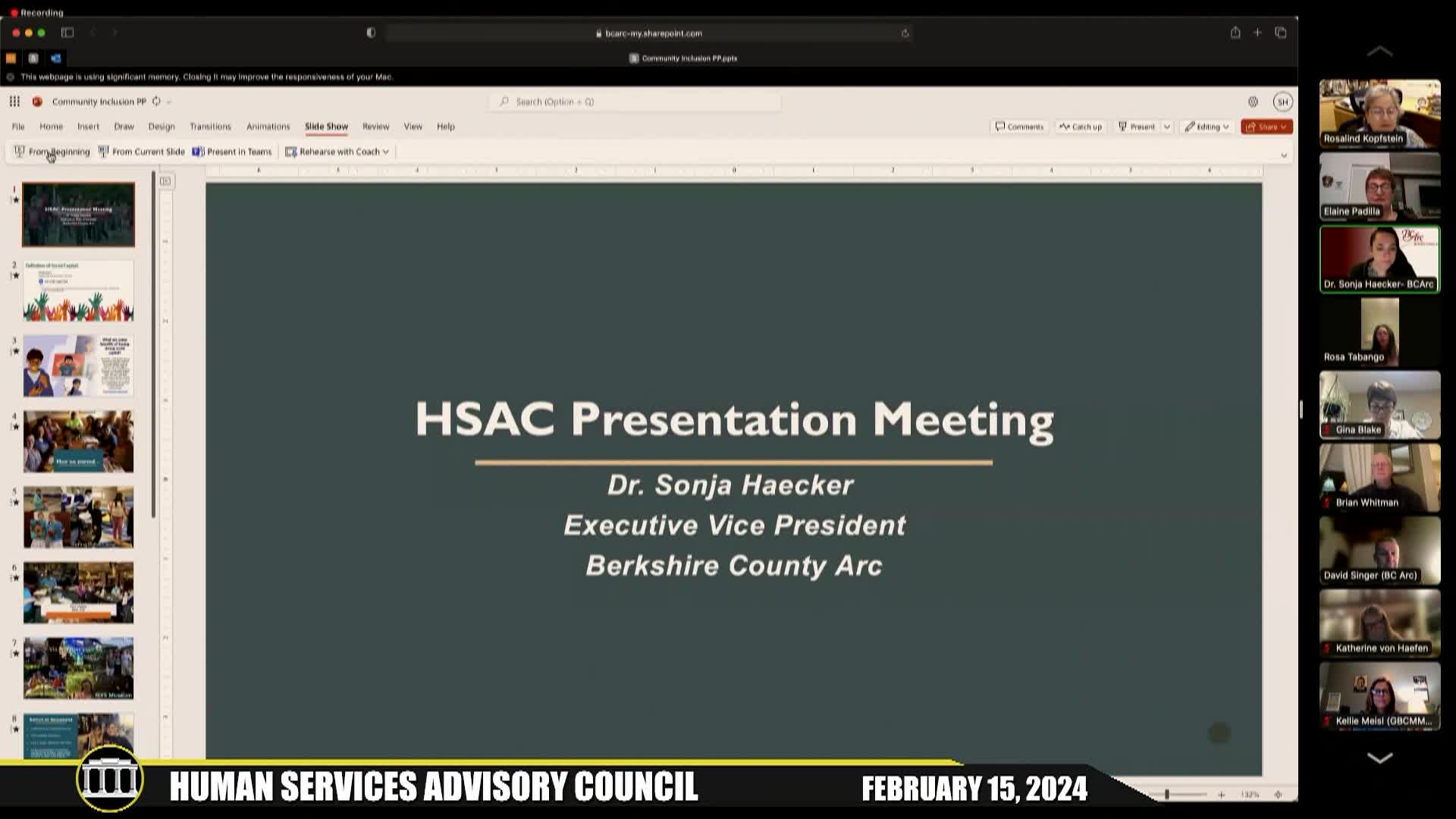
Task: Open the Comments pane
Action: [x=1019, y=127]
